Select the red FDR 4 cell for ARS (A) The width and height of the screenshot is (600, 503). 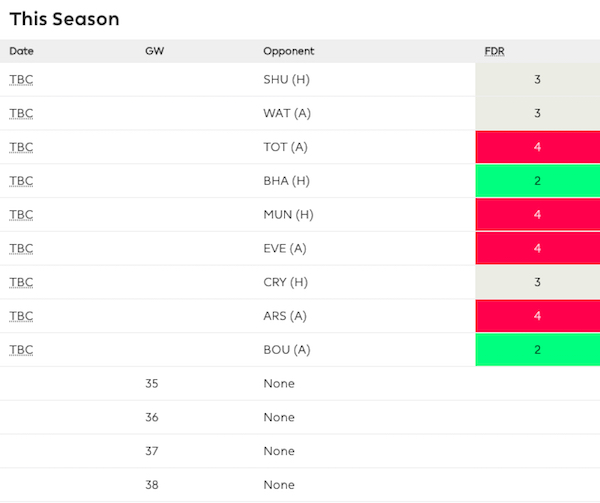tap(537, 316)
